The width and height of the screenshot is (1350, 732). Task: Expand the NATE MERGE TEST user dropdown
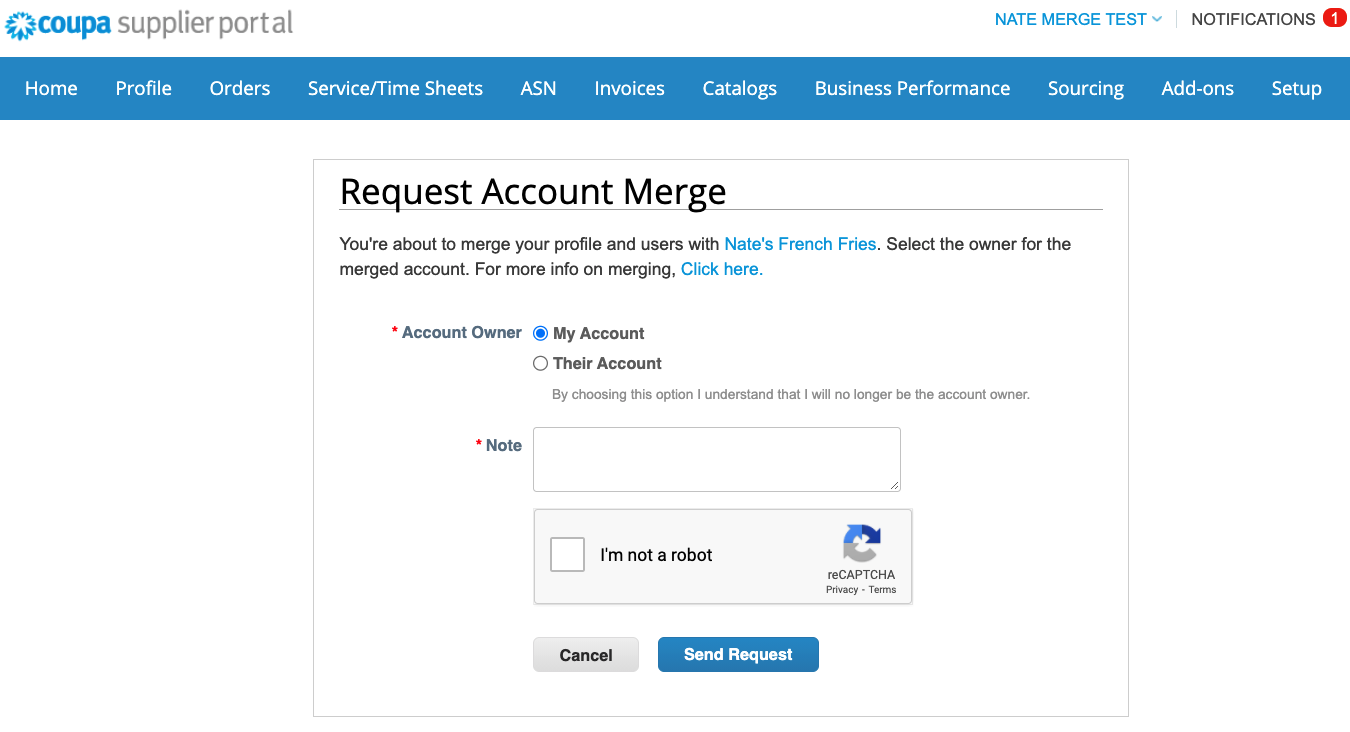coord(1078,19)
